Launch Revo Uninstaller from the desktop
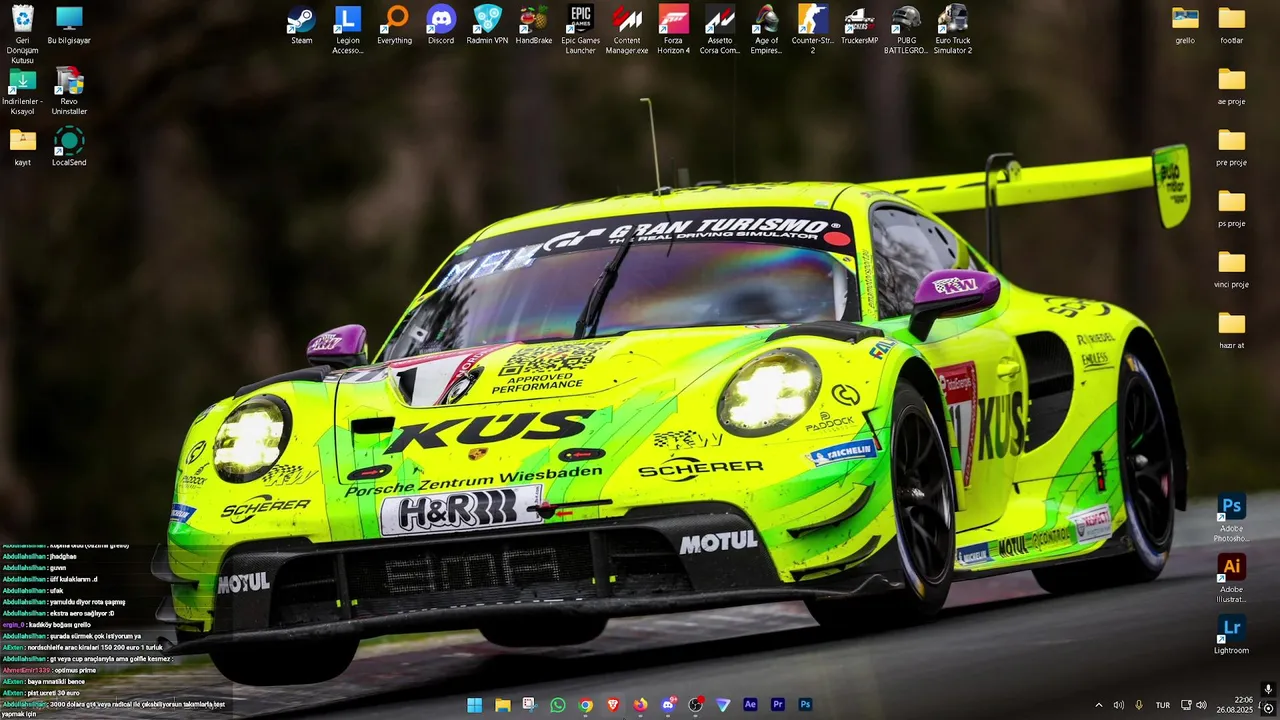 tap(69, 90)
